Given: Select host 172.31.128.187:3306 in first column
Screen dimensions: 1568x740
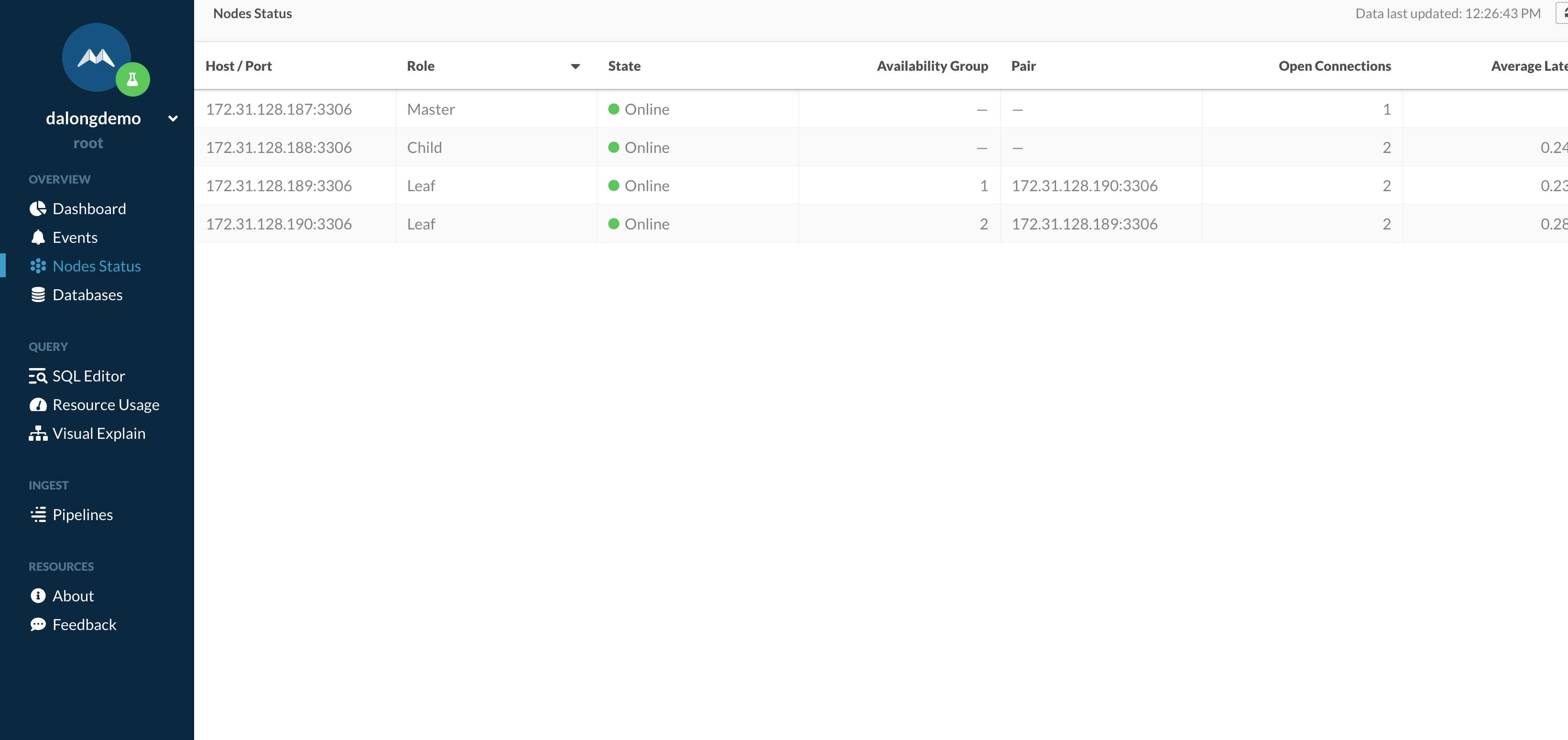Looking at the screenshot, I should 279,109.
